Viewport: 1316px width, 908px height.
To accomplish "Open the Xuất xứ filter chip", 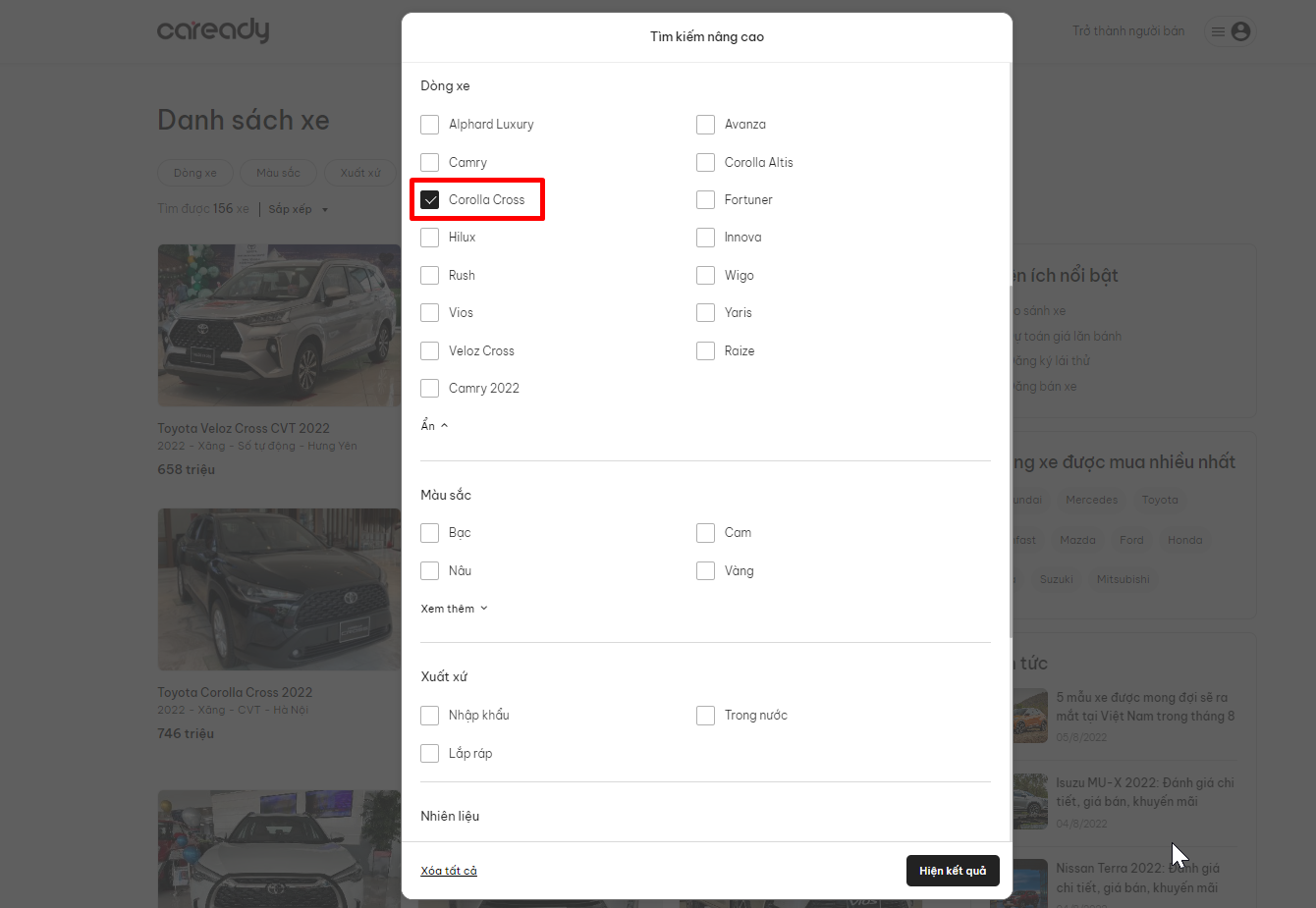I will 360,173.
